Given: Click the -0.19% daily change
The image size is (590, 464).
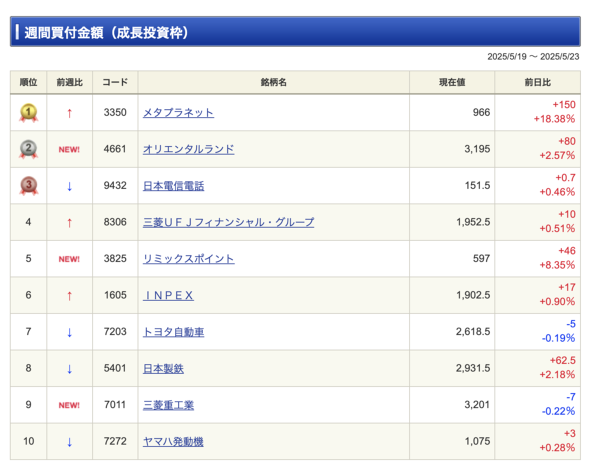Looking at the screenshot, I should click(558, 338).
